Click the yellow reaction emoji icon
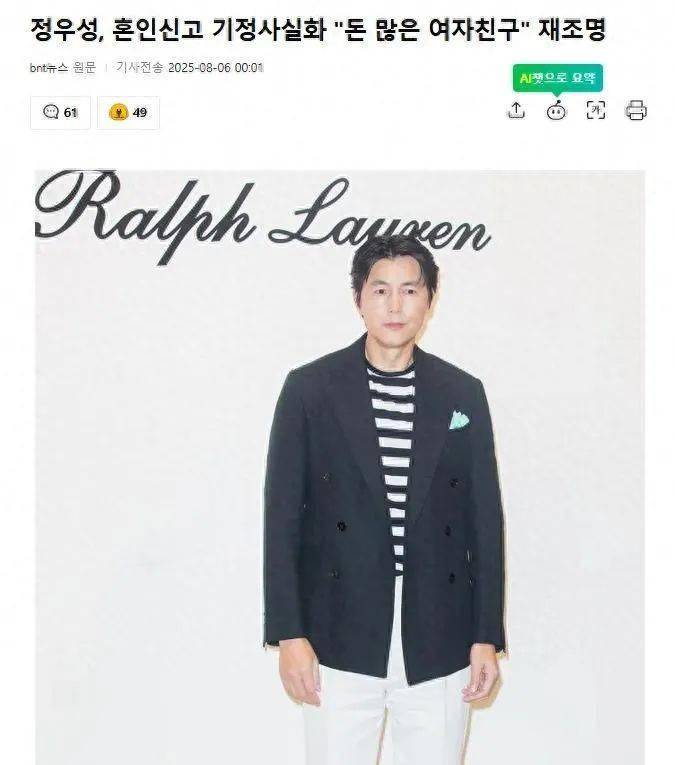 point(119,112)
